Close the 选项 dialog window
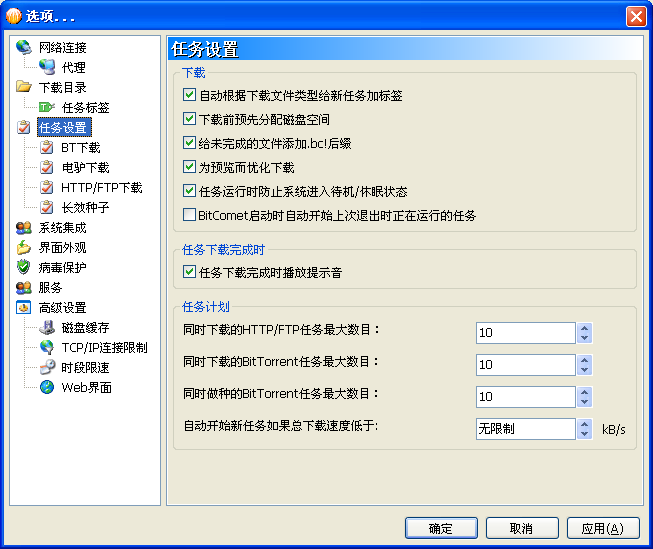 pyautogui.click(x=636, y=17)
